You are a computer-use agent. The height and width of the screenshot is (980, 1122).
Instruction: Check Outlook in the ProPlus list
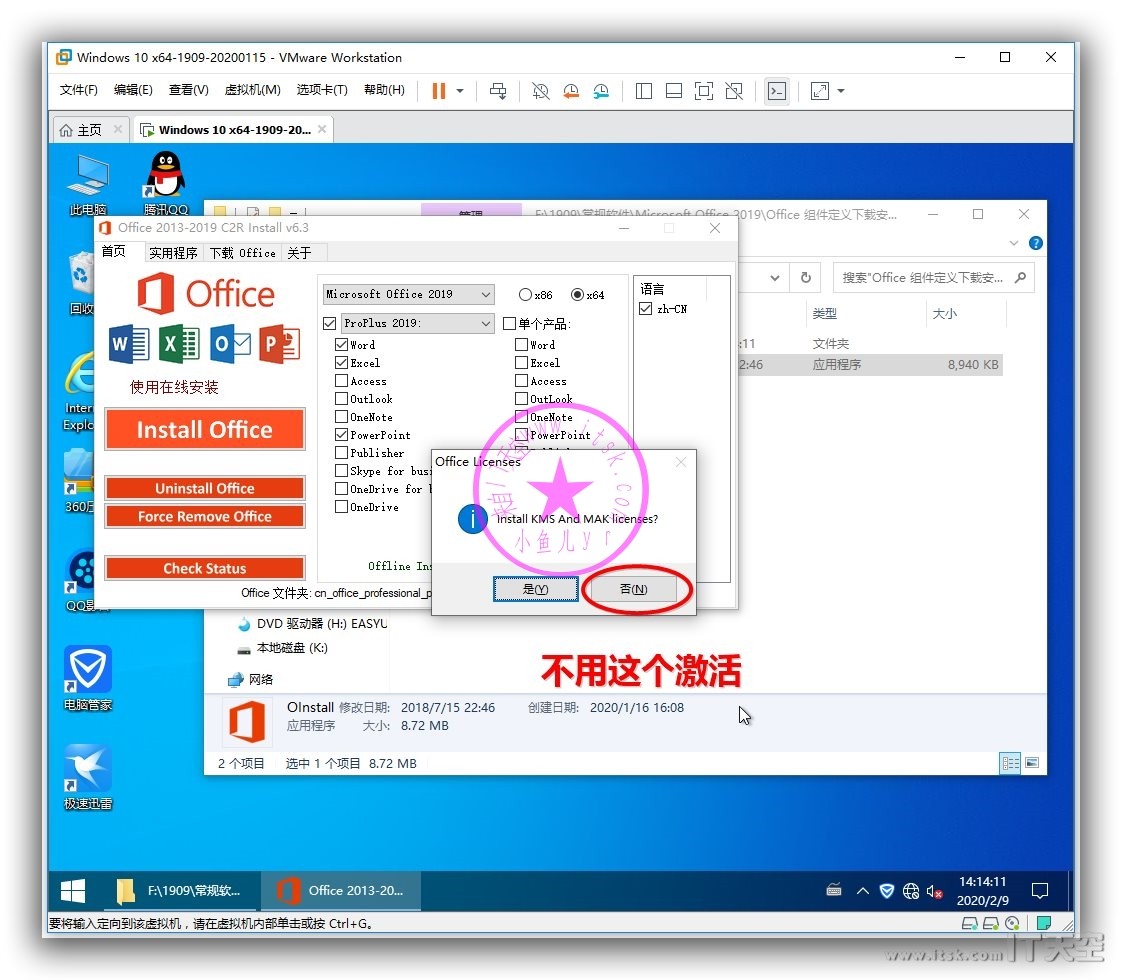tap(341, 398)
